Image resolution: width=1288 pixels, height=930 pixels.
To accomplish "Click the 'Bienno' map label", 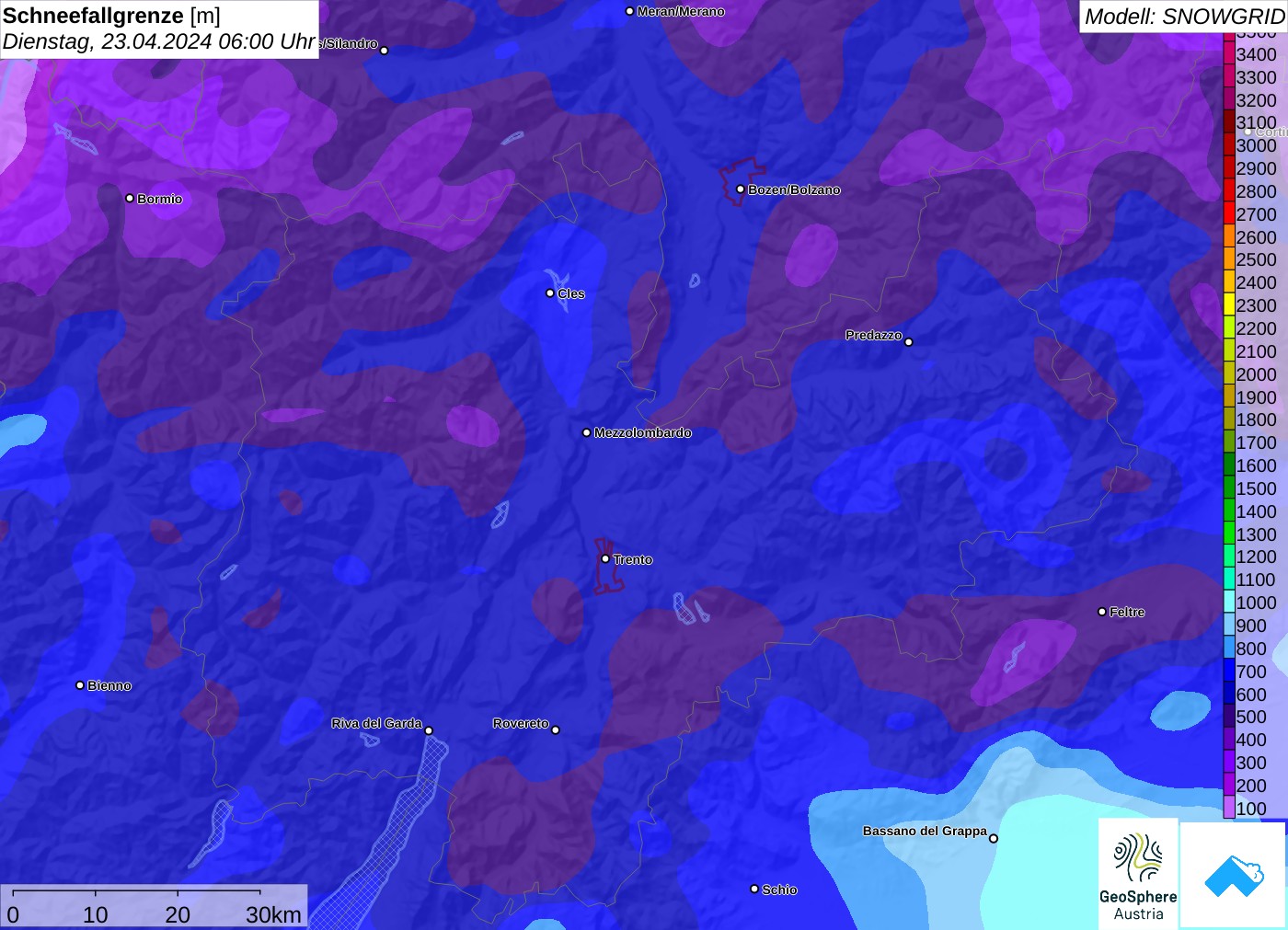I will click(x=109, y=685).
